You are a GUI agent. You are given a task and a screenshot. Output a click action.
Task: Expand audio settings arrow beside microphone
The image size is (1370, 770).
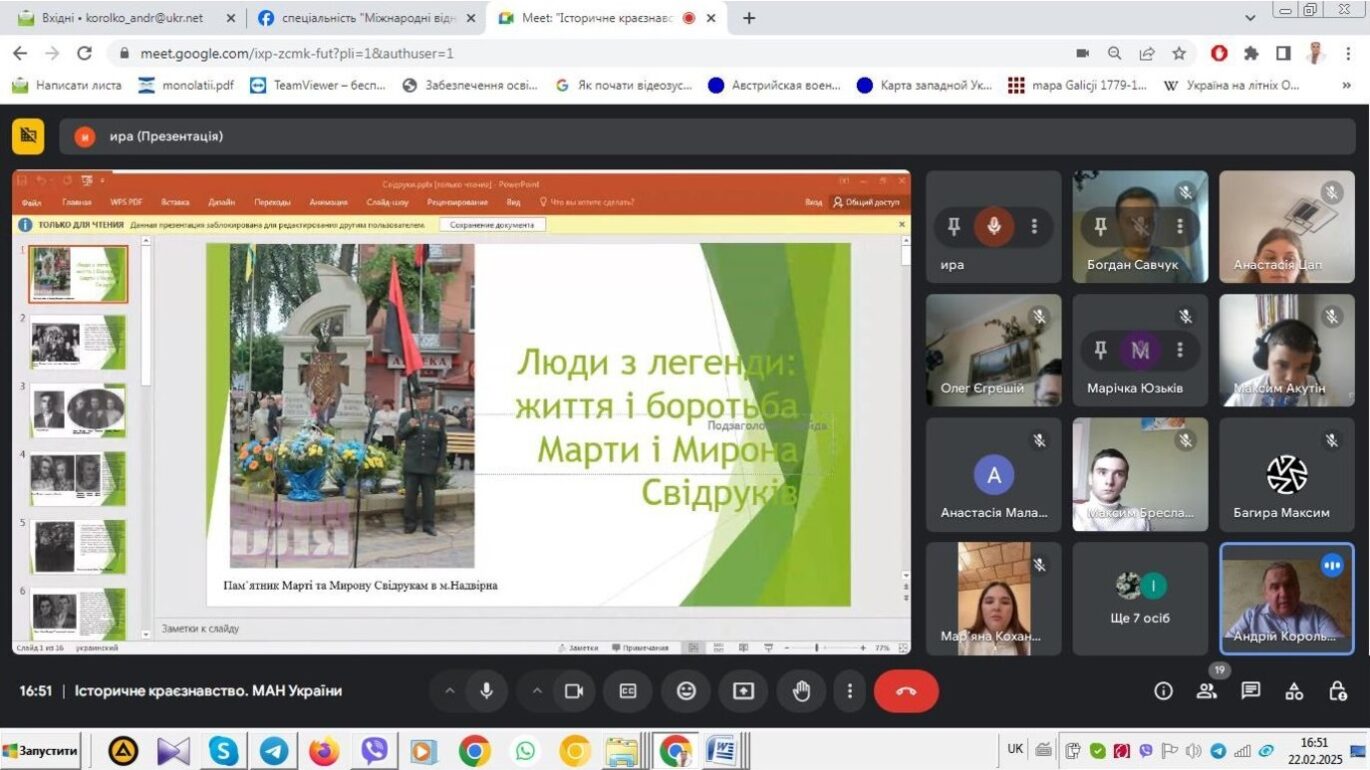pos(449,691)
